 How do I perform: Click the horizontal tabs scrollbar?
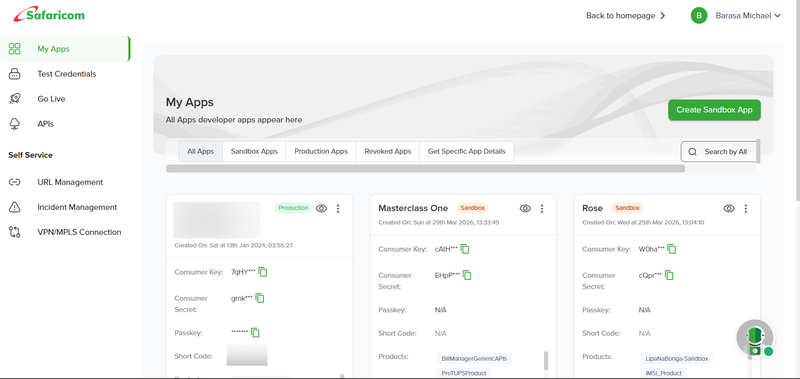pos(425,168)
